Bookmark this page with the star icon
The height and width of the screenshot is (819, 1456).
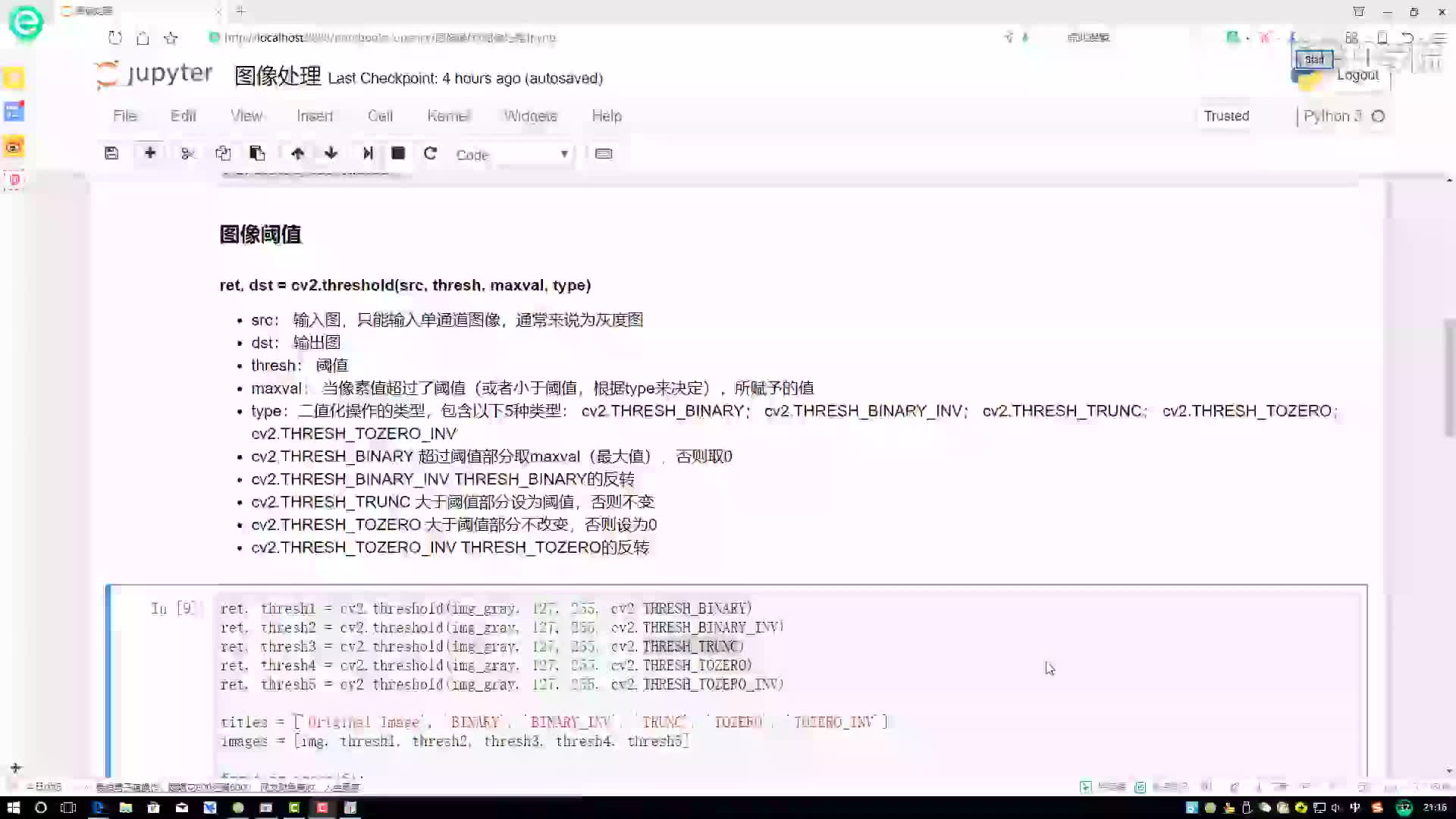pyautogui.click(x=171, y=37)
